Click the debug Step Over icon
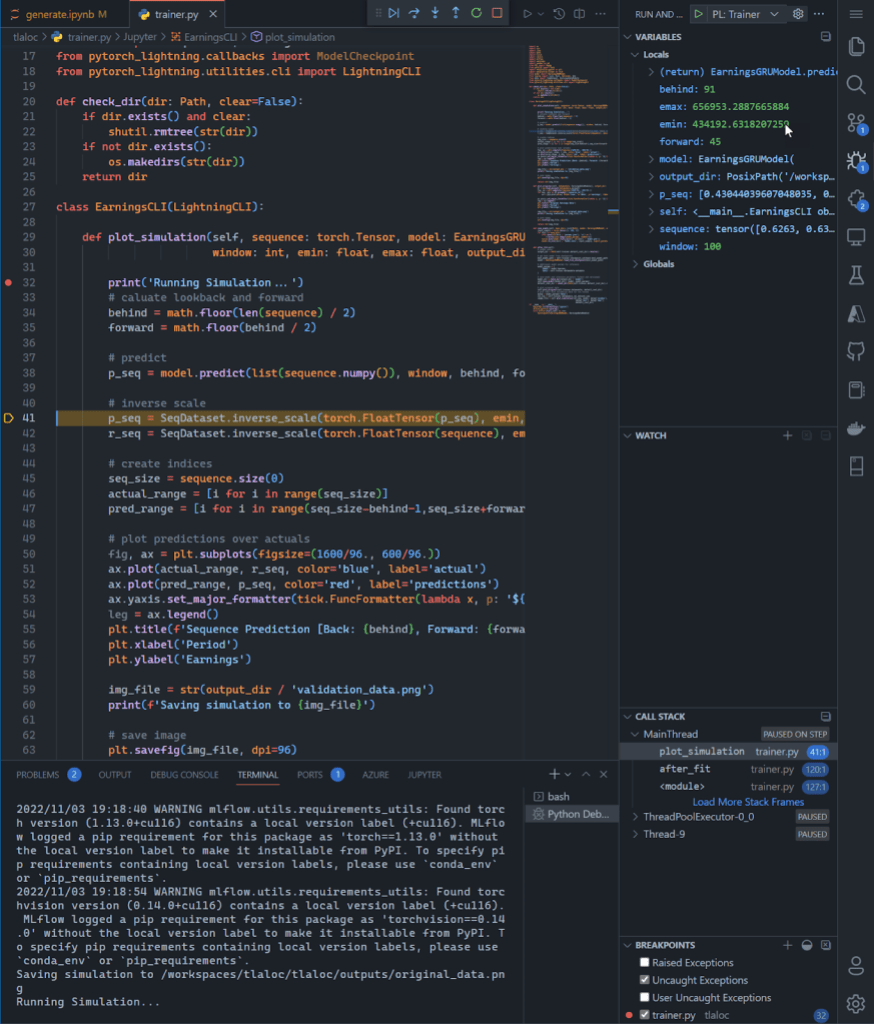Image resolution: width=874 pixels, height=1024 pixels. pos(414,13)
